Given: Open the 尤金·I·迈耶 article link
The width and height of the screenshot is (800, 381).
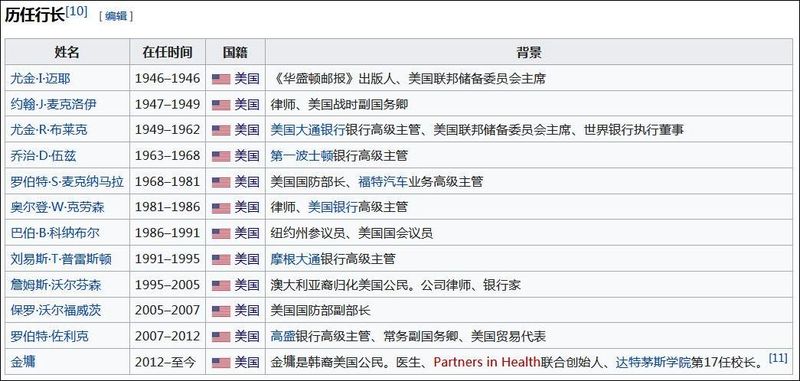Looking at the screenshot, I should (40, 79).
